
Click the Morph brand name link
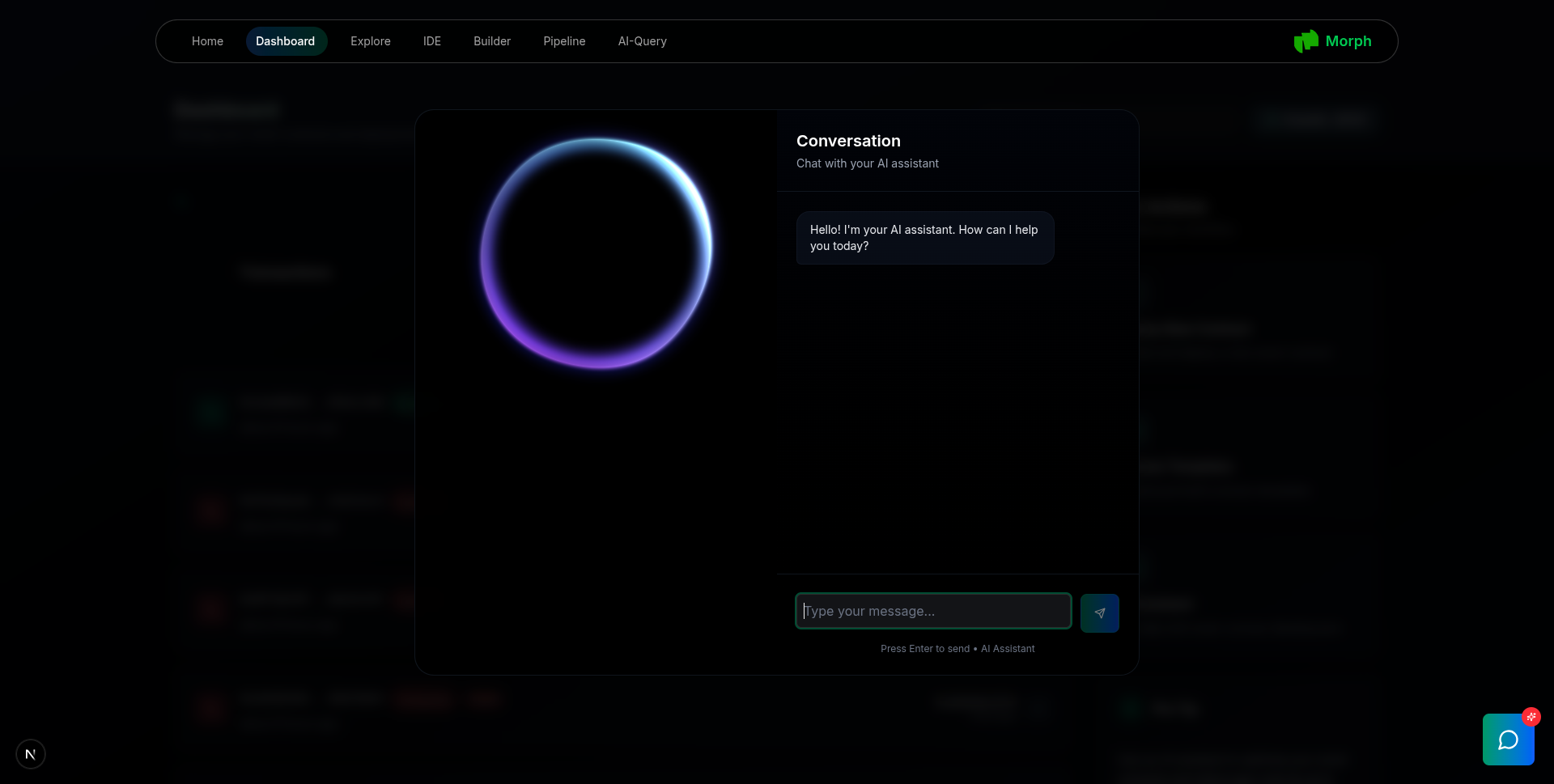click(1348, 41)
